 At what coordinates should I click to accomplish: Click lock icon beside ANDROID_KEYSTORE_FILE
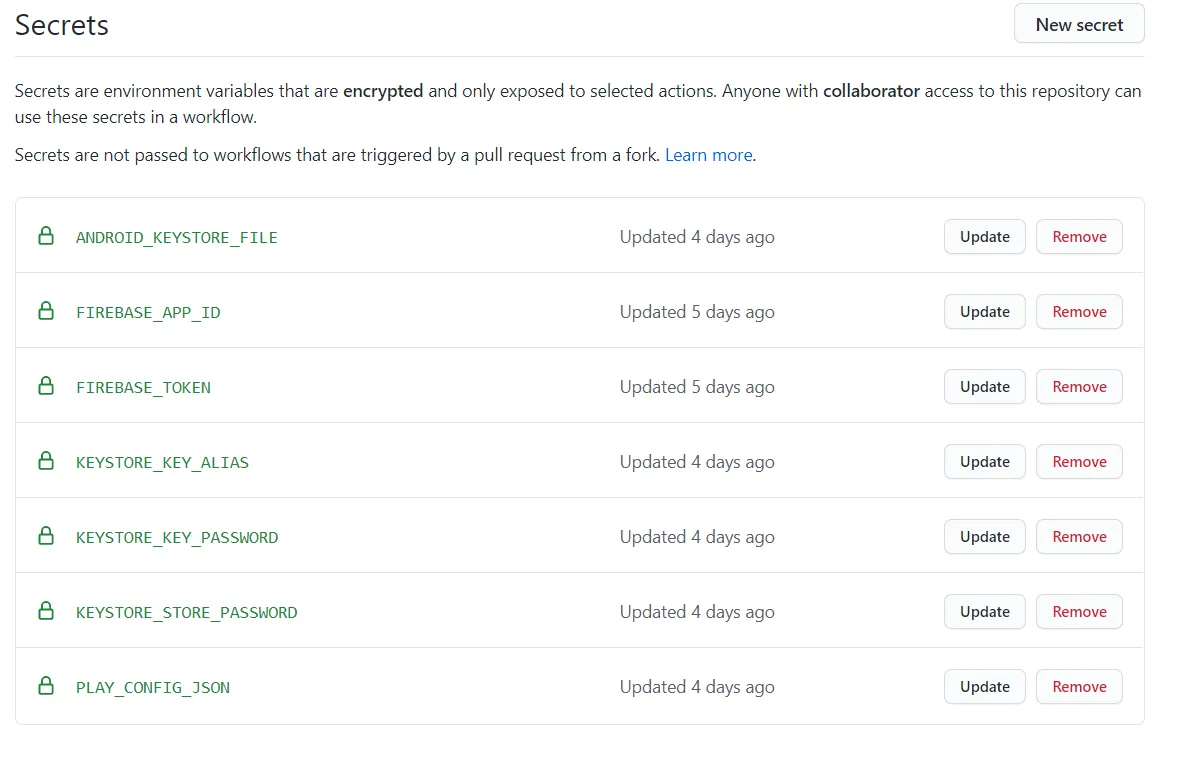click(45, 236)
